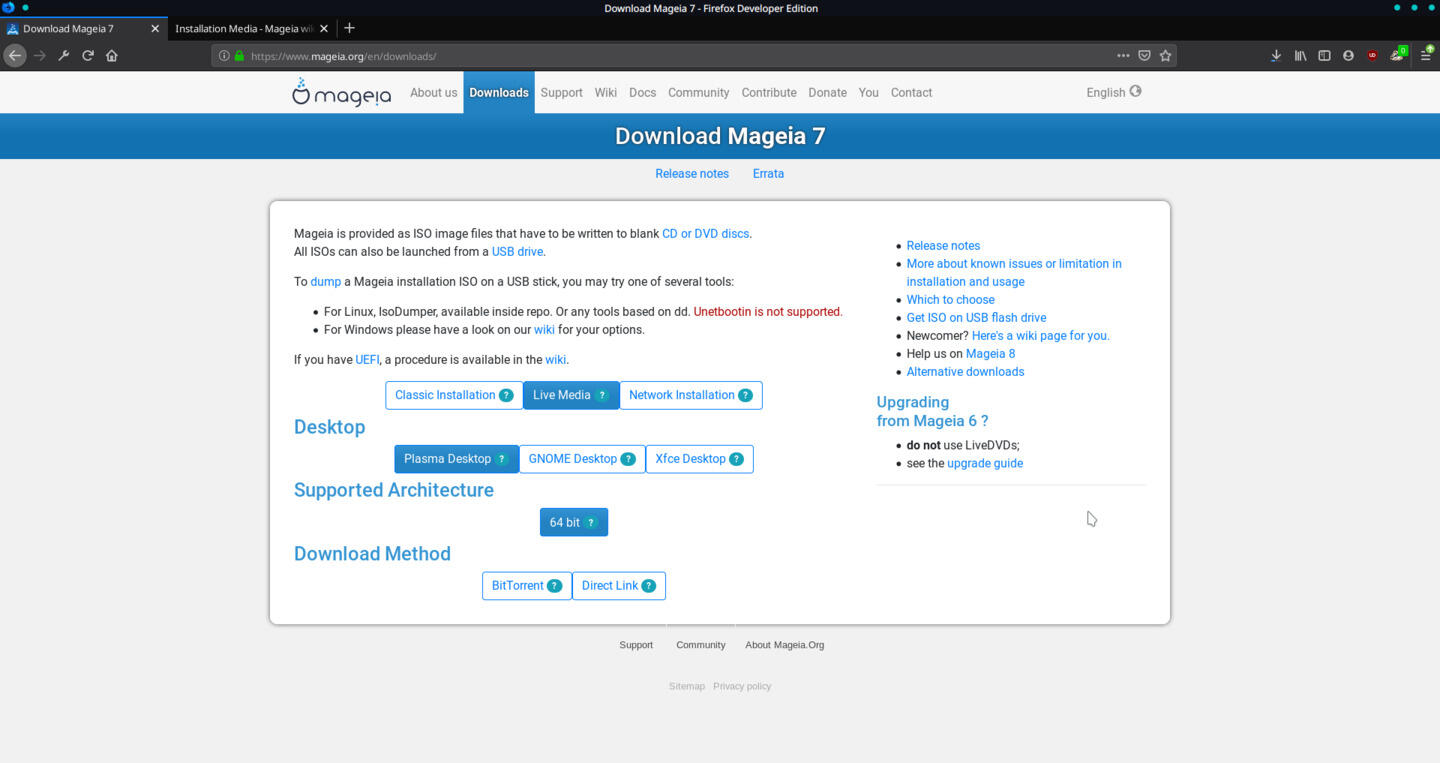Show help for GNOME Desktop
Image resolution: width=1440 pixels, height=763 pixels.
[628, 459]
